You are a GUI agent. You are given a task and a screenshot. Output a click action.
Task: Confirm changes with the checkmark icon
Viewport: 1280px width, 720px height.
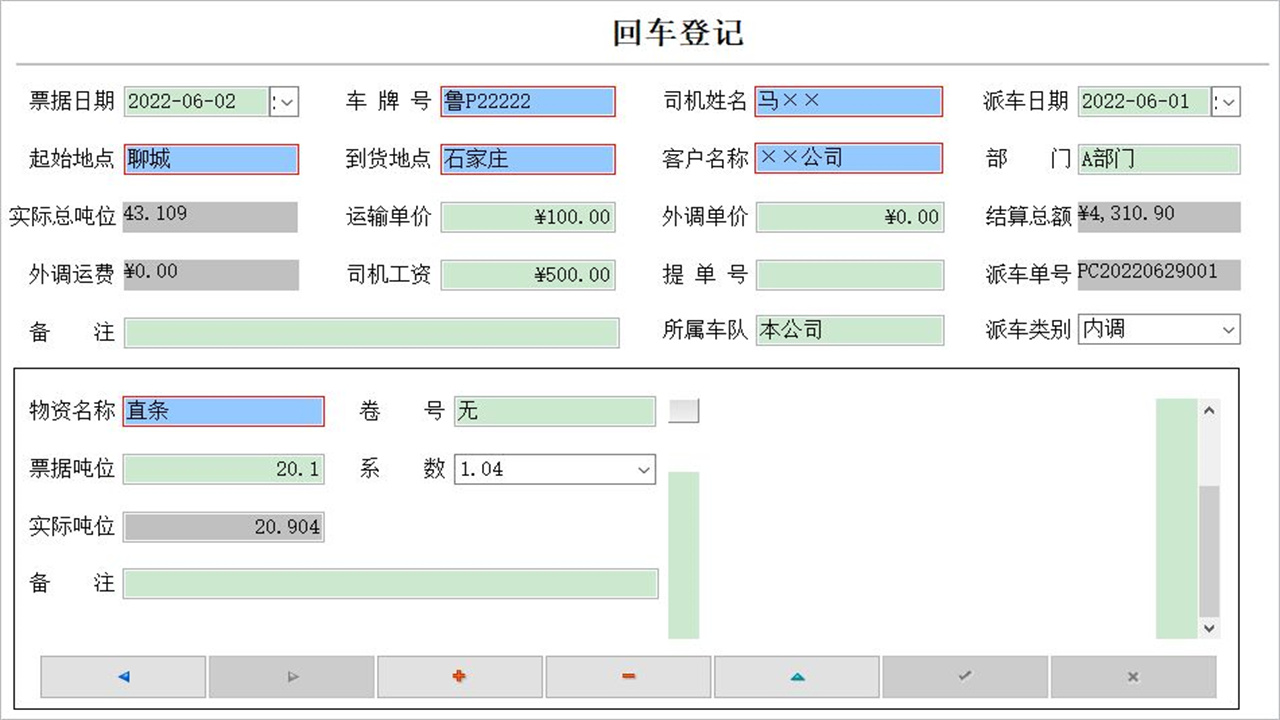964,676
